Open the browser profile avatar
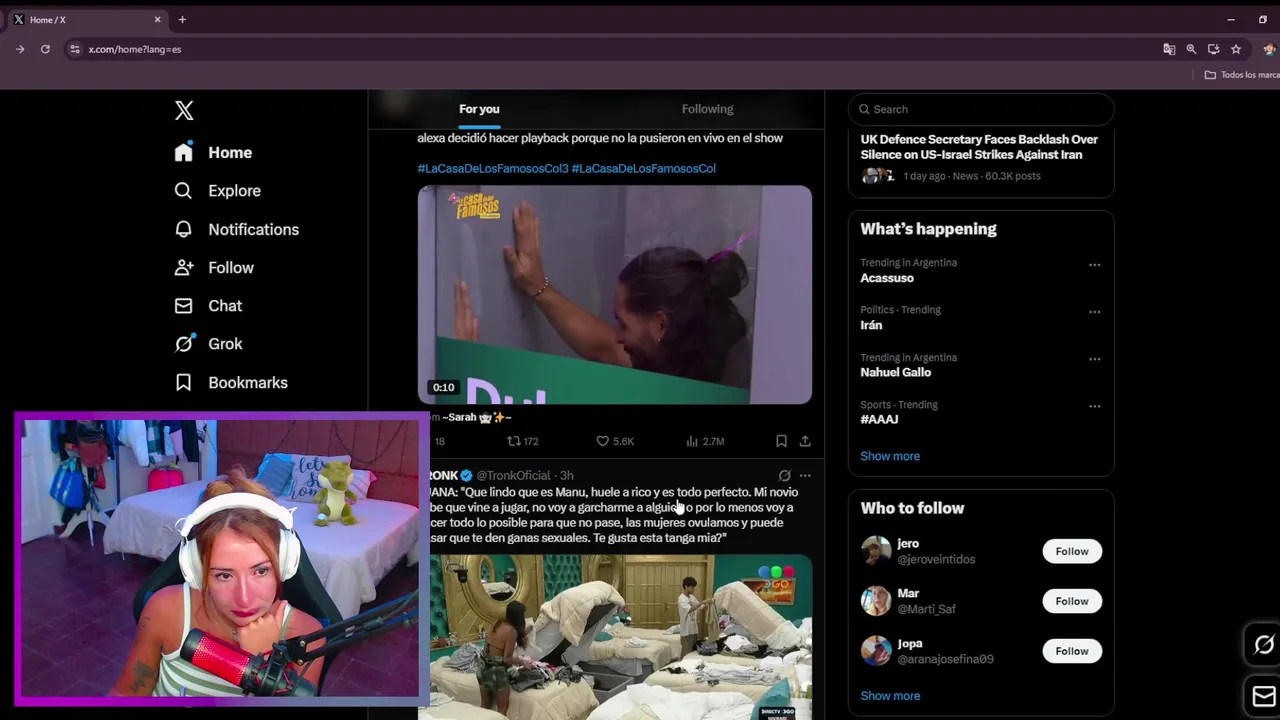1280x720 pixels. [1270, 49]
